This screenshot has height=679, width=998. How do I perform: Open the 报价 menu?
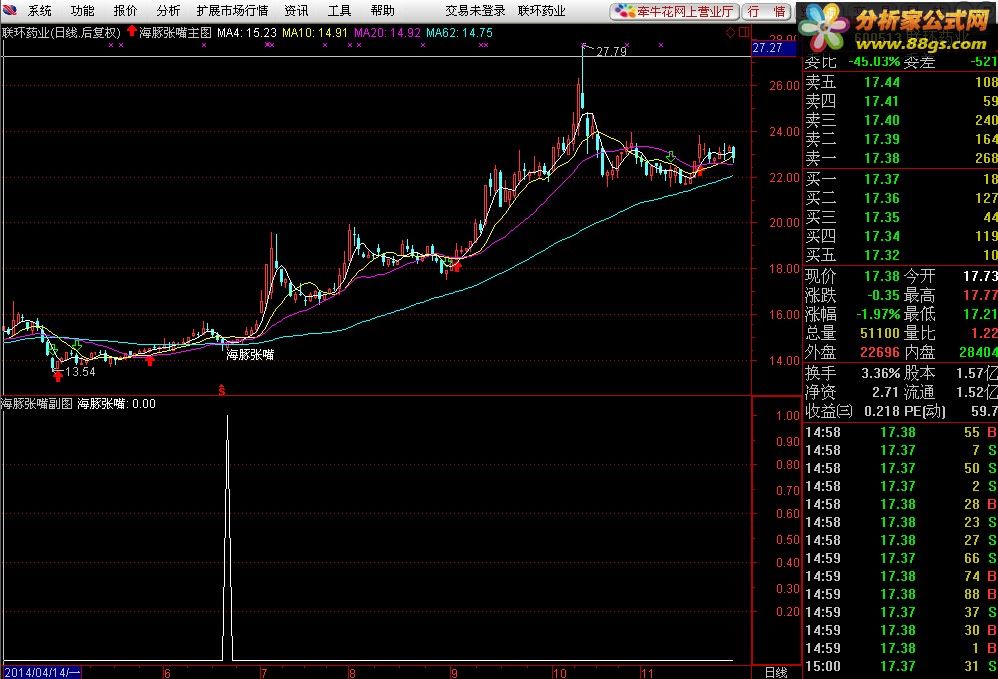[x=125, y=11]
